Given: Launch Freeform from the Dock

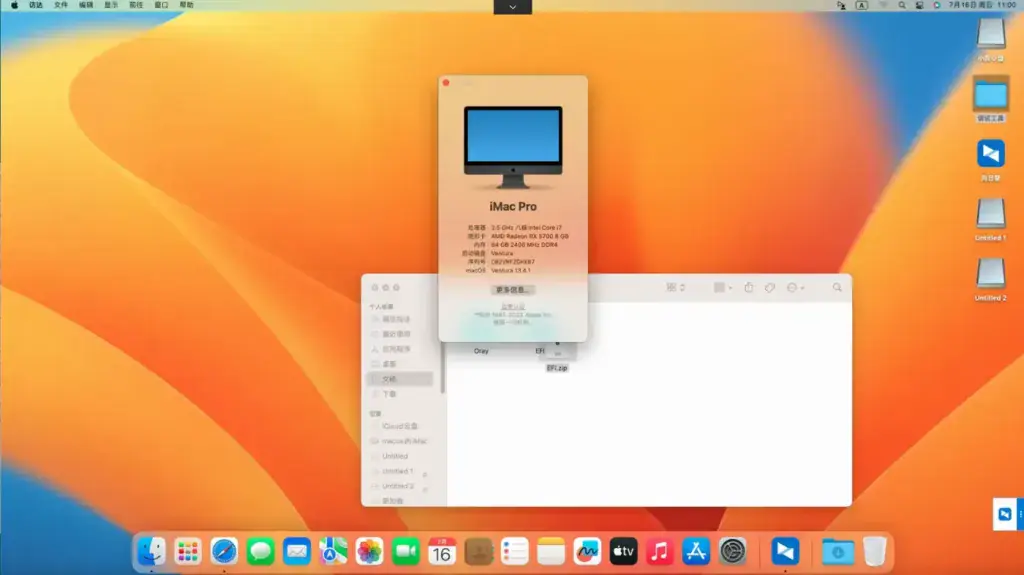Looking at the screenshot, I should [587, 551].
